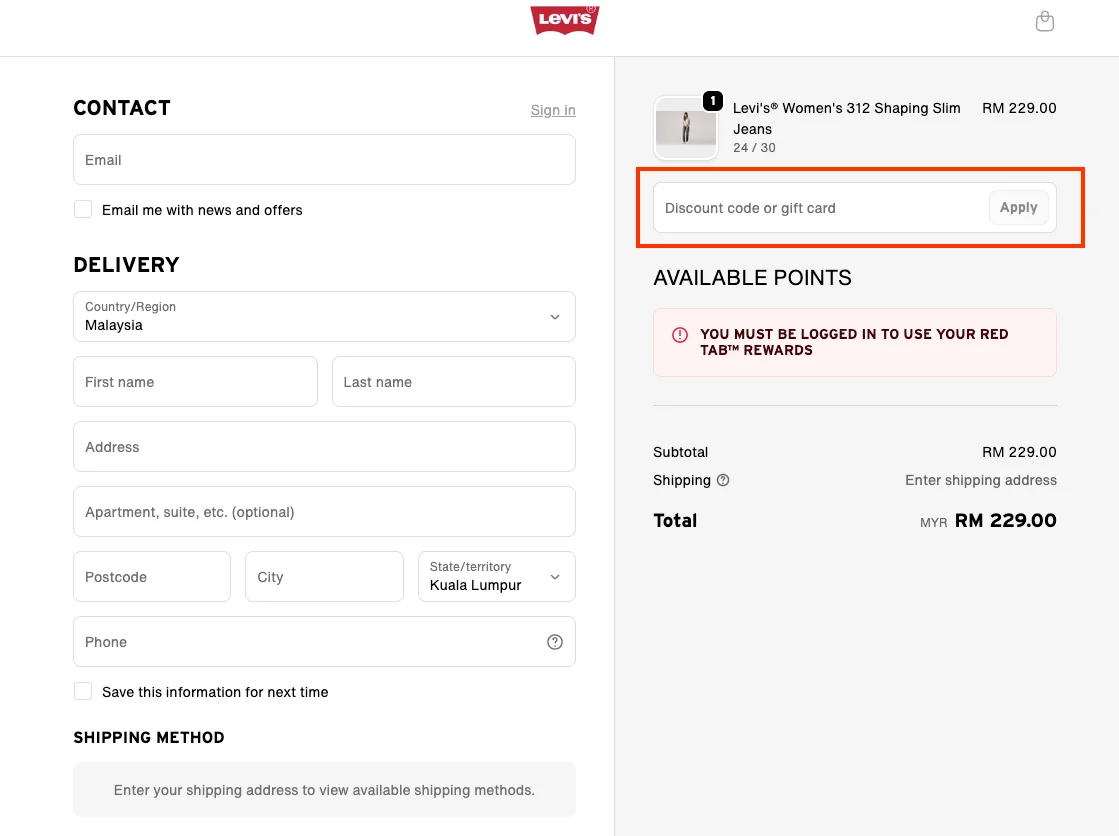Click the product name 'Levi's Women's 312 Shaping Slim Jeans'
This screenshot has height=836, width=1119.
(846, 119)
